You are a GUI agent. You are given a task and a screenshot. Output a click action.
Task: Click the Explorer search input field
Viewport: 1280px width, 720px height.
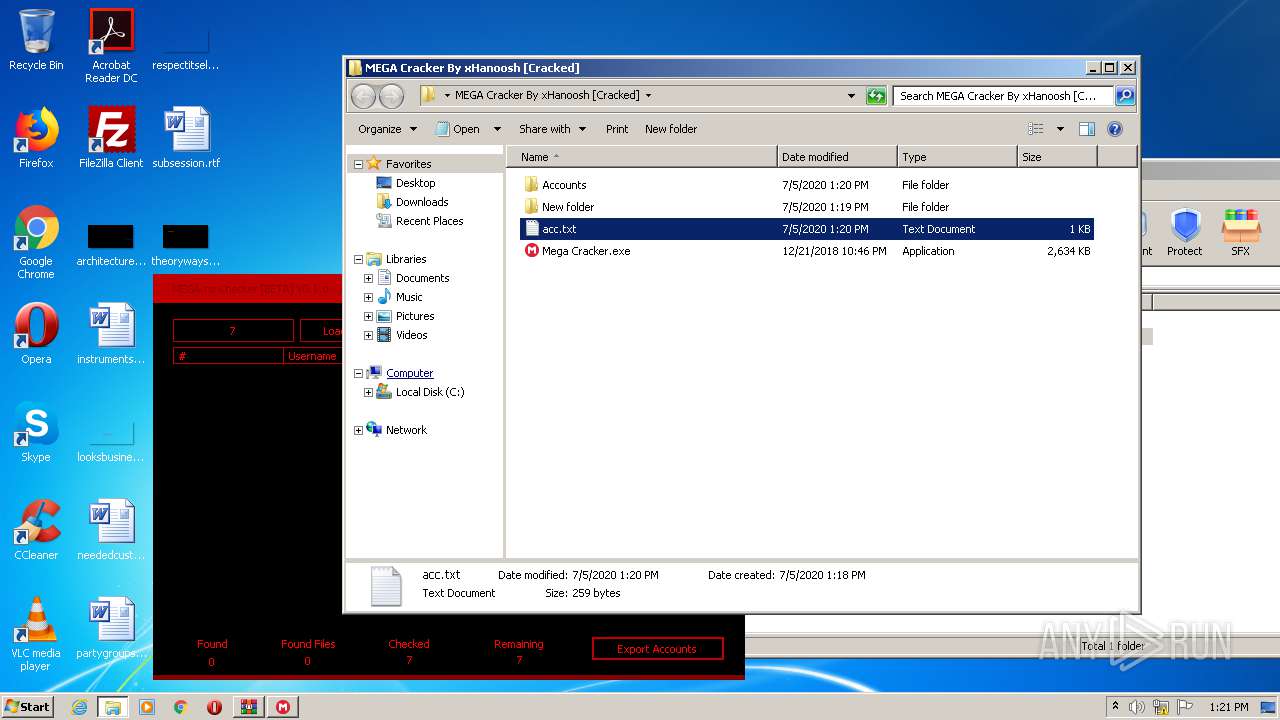tap(1003, 96)
